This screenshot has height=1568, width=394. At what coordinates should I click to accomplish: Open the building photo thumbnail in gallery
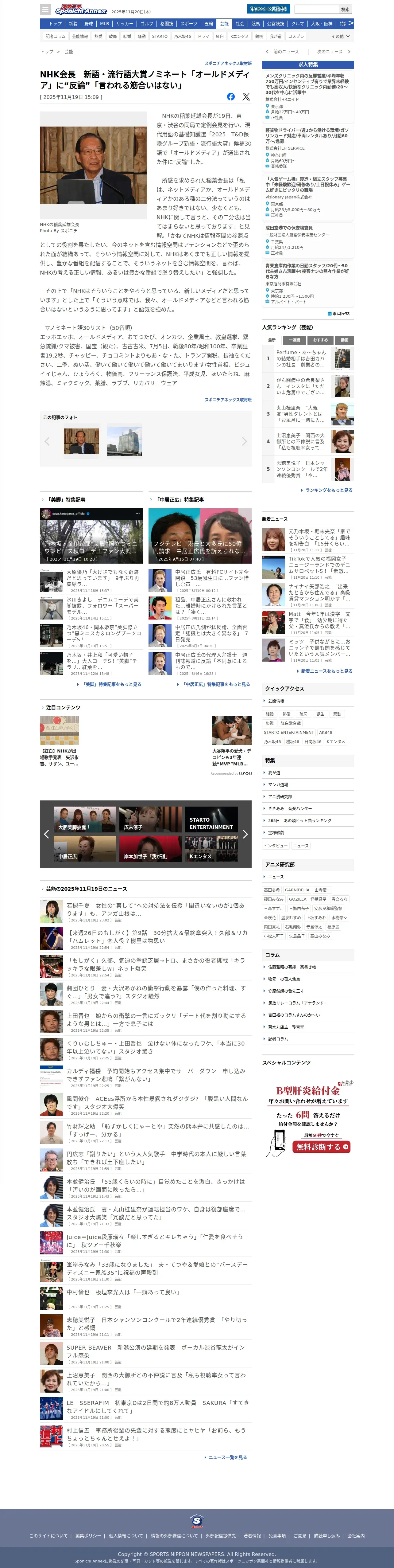point(125,441)
